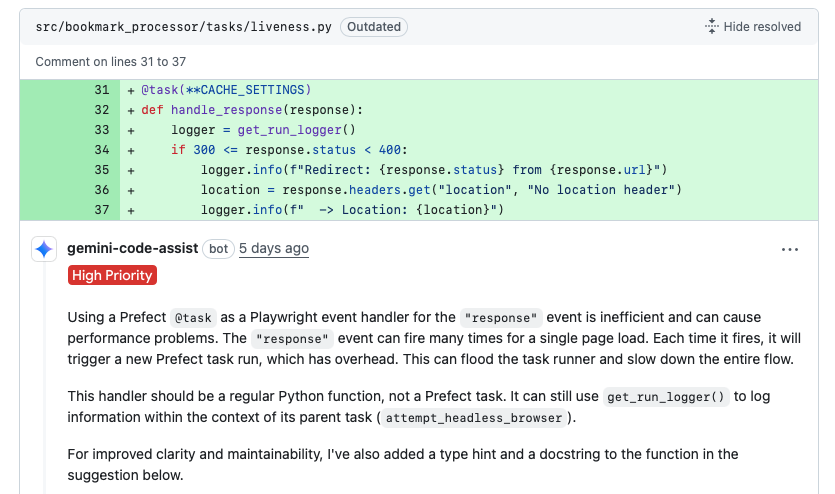The image size is (835, 494).
Task: Select diff line number 37
Action: 102,210
